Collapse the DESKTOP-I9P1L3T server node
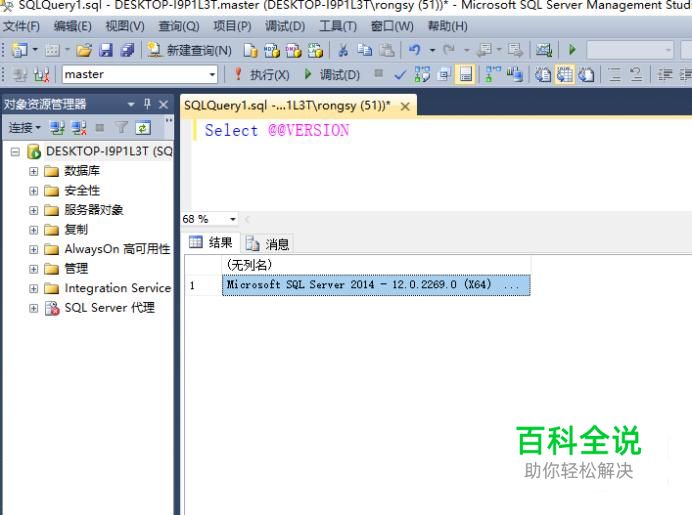The height and width of the screenshot is (515, 692). point(15,152)
